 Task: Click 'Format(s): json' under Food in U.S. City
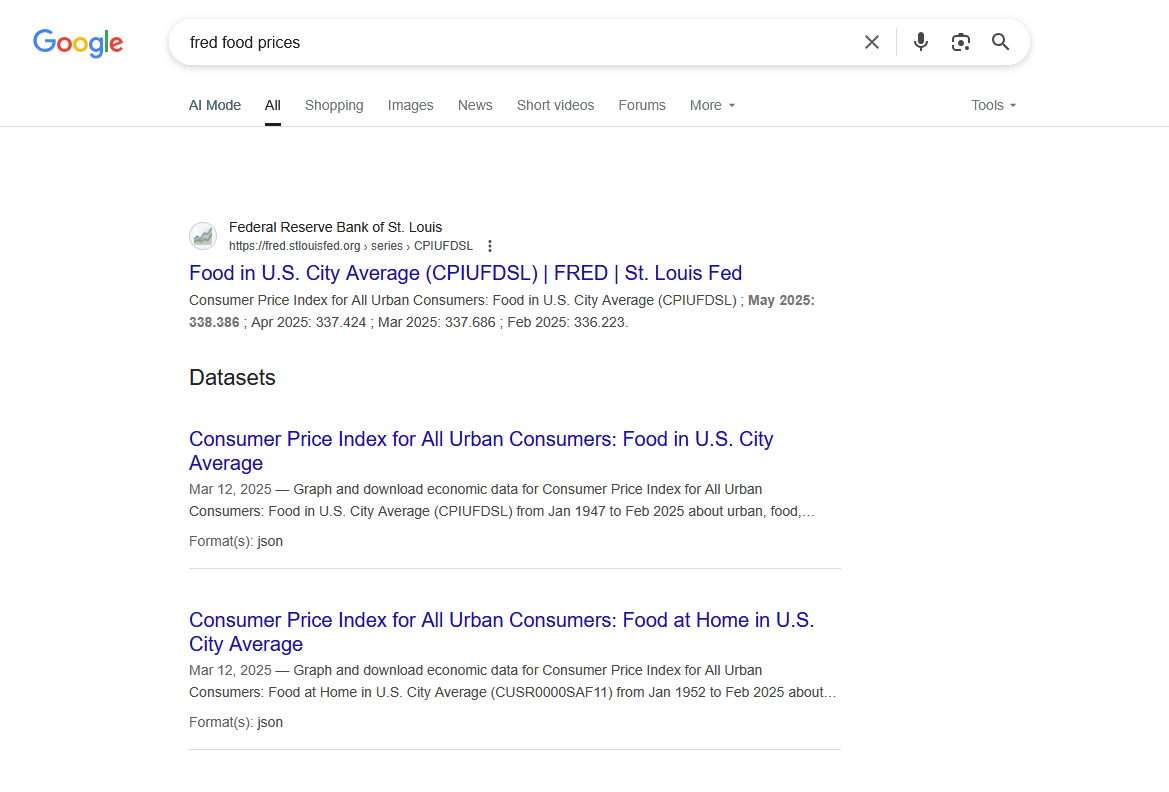pos(236,541)
